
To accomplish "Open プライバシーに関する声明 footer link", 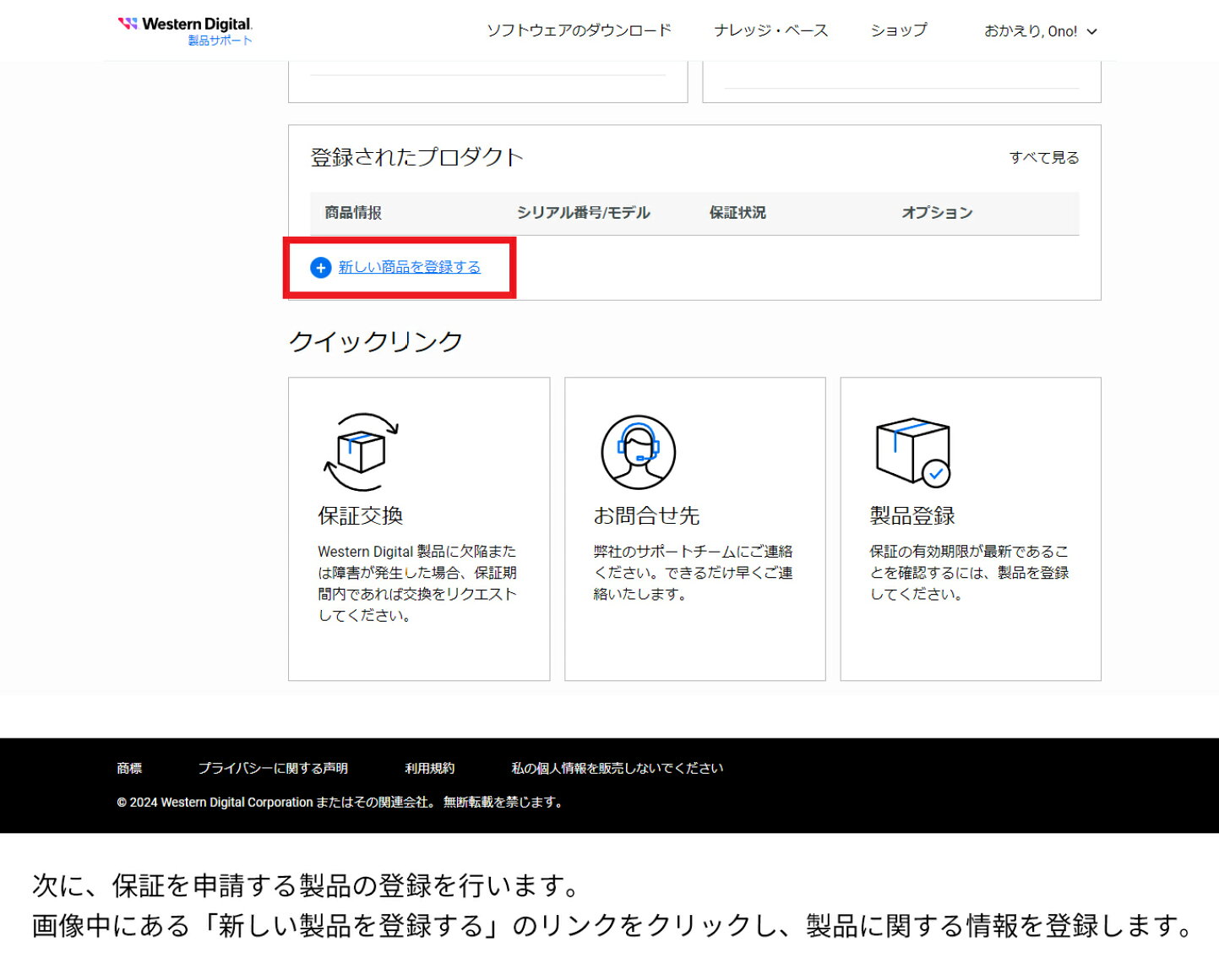I will 273,768.
